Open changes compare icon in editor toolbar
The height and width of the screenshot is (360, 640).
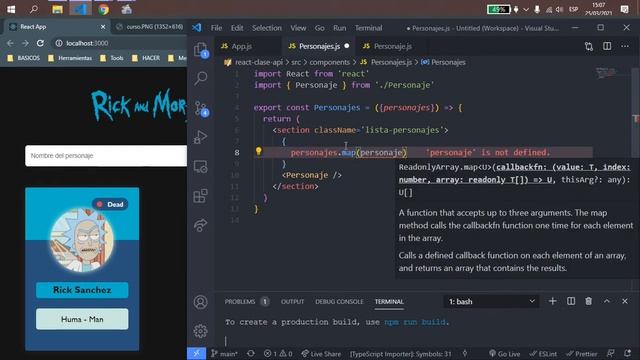[x=589, y=46]
